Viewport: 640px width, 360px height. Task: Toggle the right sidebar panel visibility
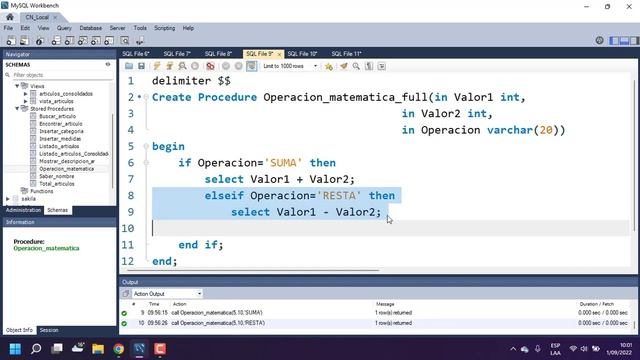click(634, 40)
